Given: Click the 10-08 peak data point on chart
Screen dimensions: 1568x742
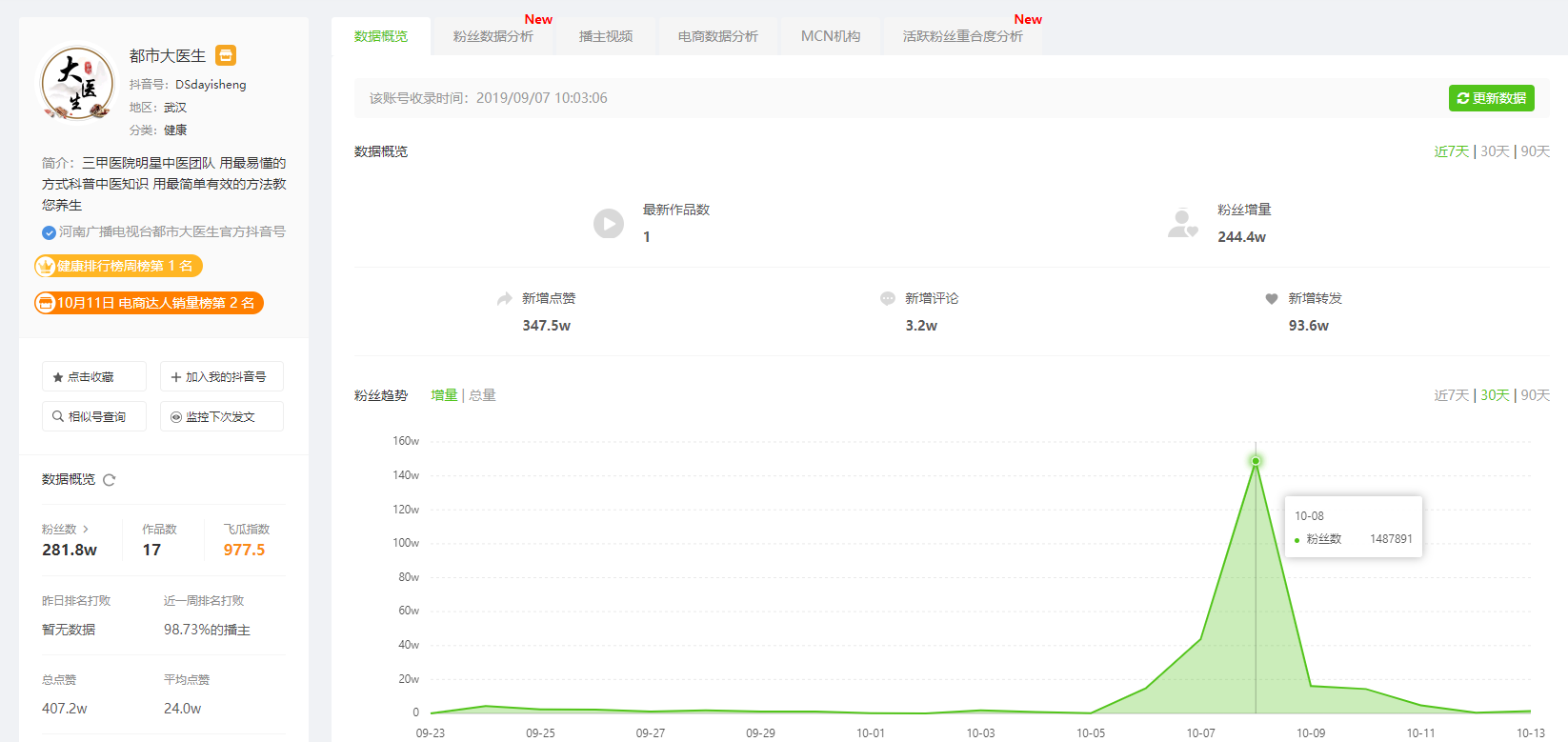Looking at the screenshot, I should [1256, 461].
